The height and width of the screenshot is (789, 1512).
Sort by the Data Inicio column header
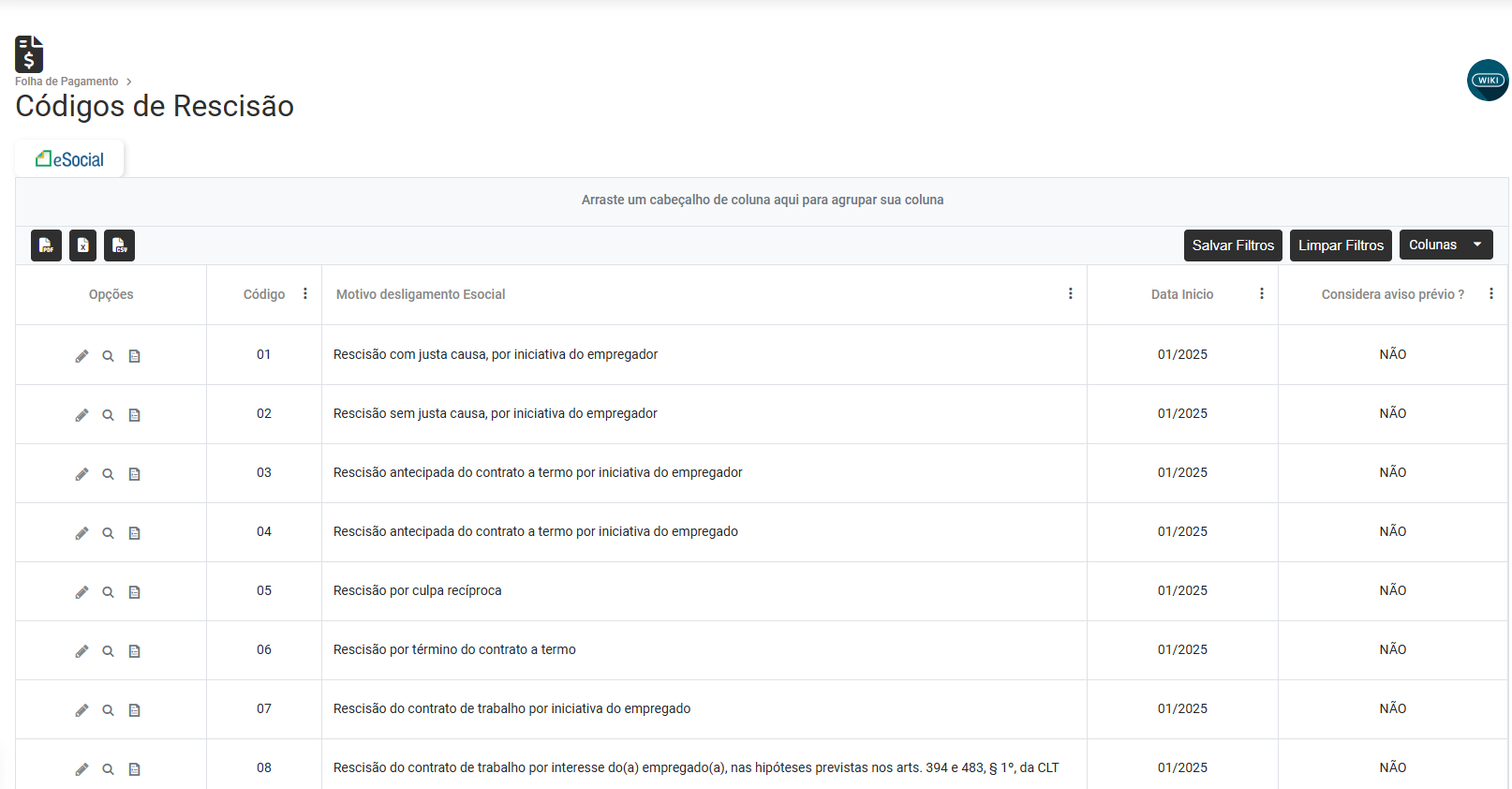point(1181,294)
